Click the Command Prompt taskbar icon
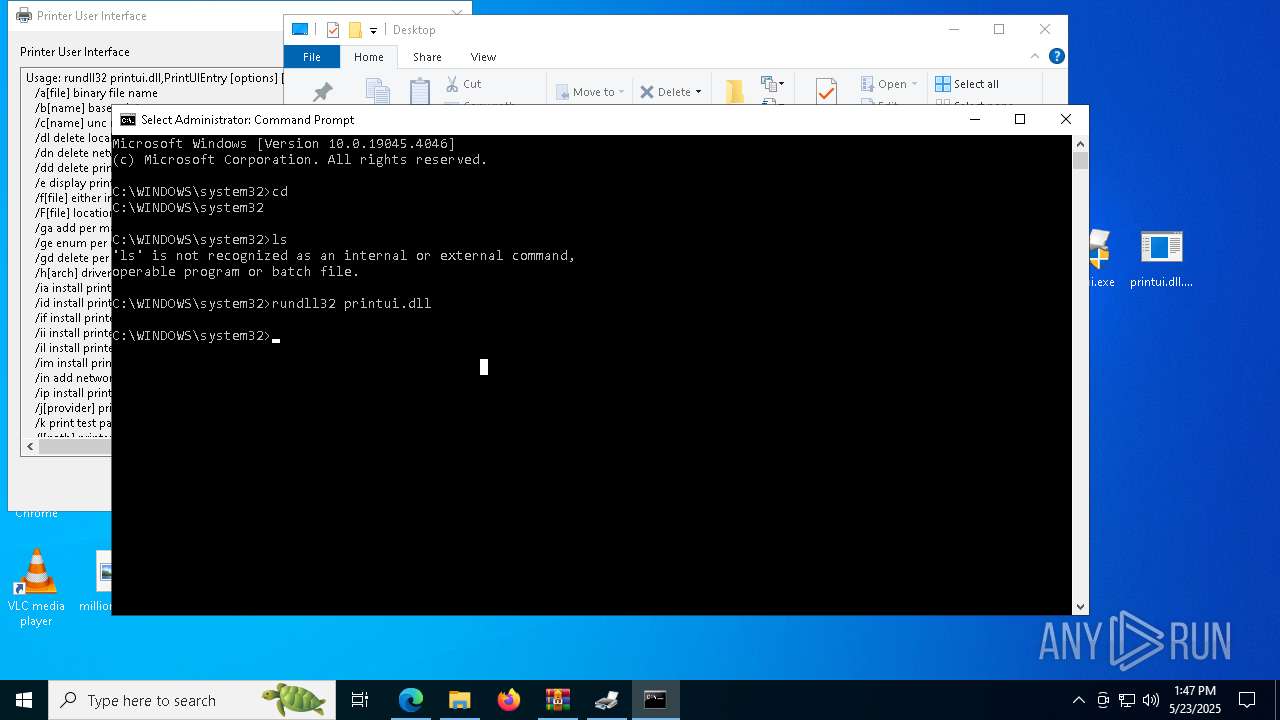This screenshot has height=720, width=1280. click(x=655, y=700)
